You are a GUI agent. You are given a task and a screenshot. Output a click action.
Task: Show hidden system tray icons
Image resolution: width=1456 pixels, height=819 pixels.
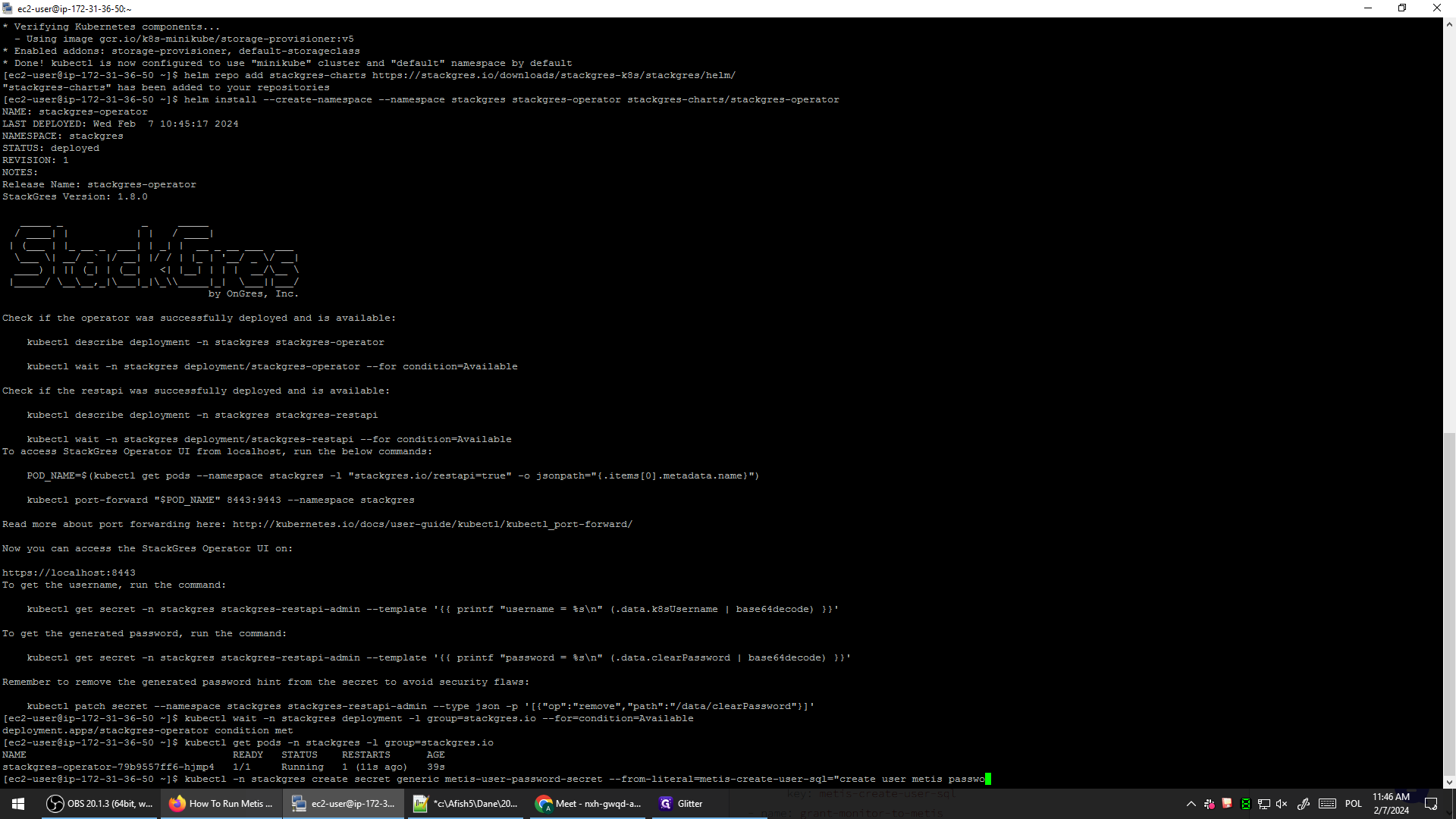(x=1191, y=804)
